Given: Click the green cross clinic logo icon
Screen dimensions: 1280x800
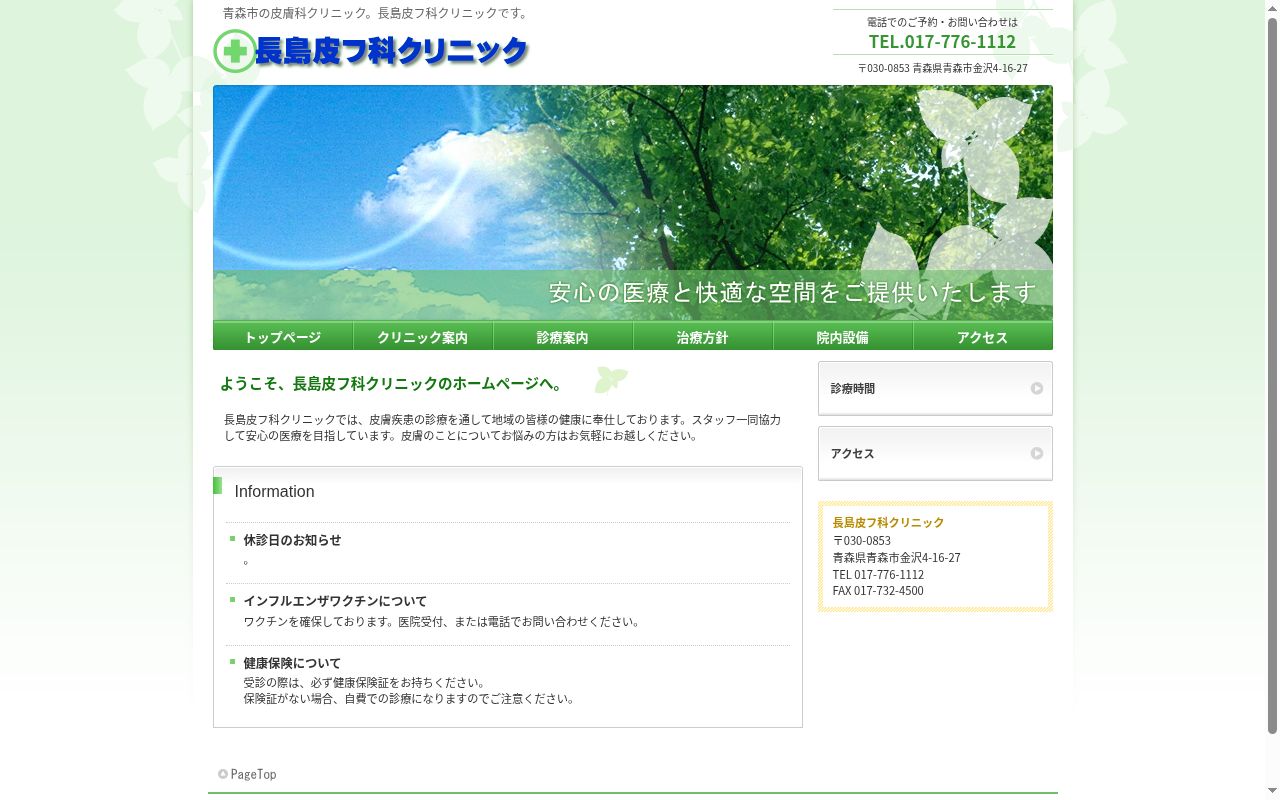Looking at the screenshot, I should pos(235,51).
